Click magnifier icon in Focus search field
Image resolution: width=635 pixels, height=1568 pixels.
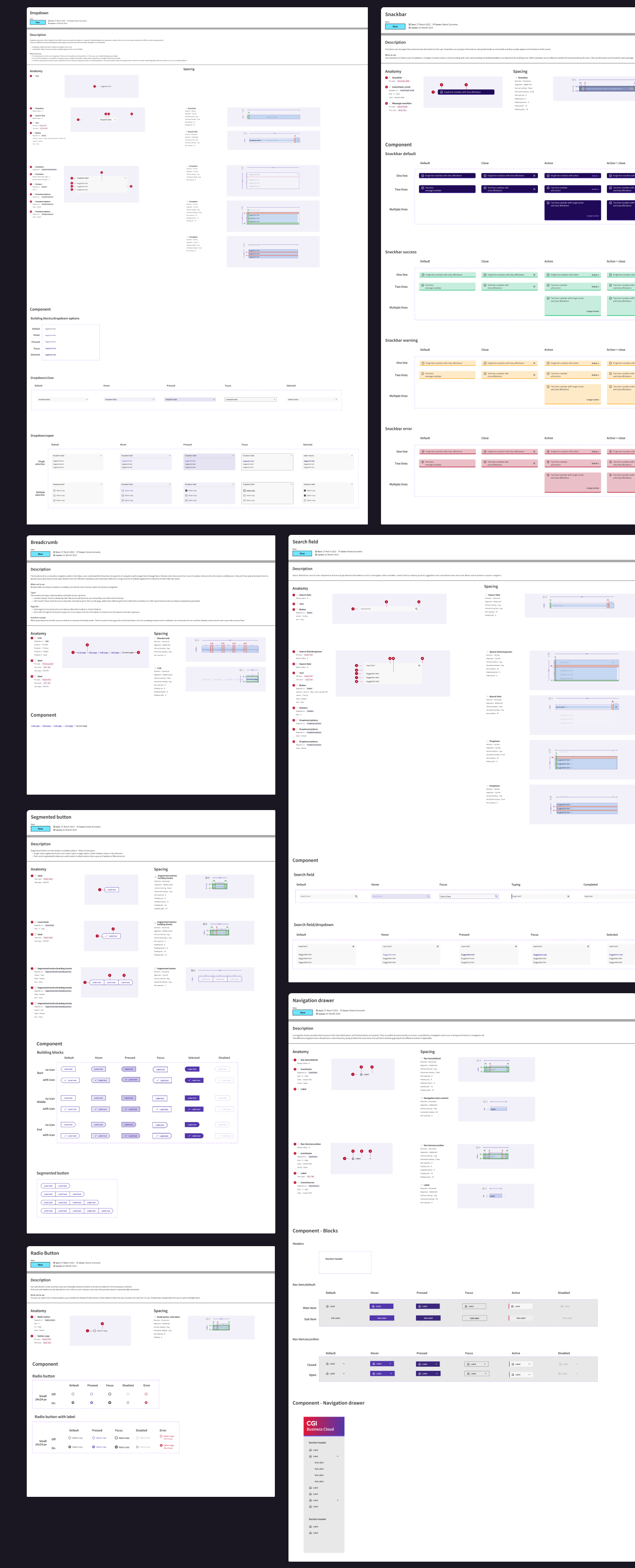tap(496, 896)
